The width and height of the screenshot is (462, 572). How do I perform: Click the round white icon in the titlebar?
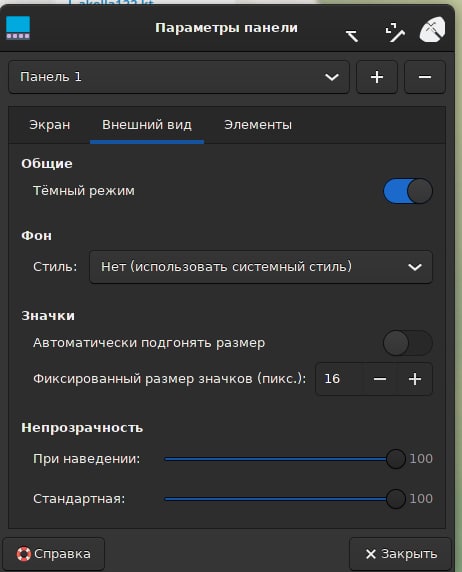pyautogui.click(x=432, y=30)
